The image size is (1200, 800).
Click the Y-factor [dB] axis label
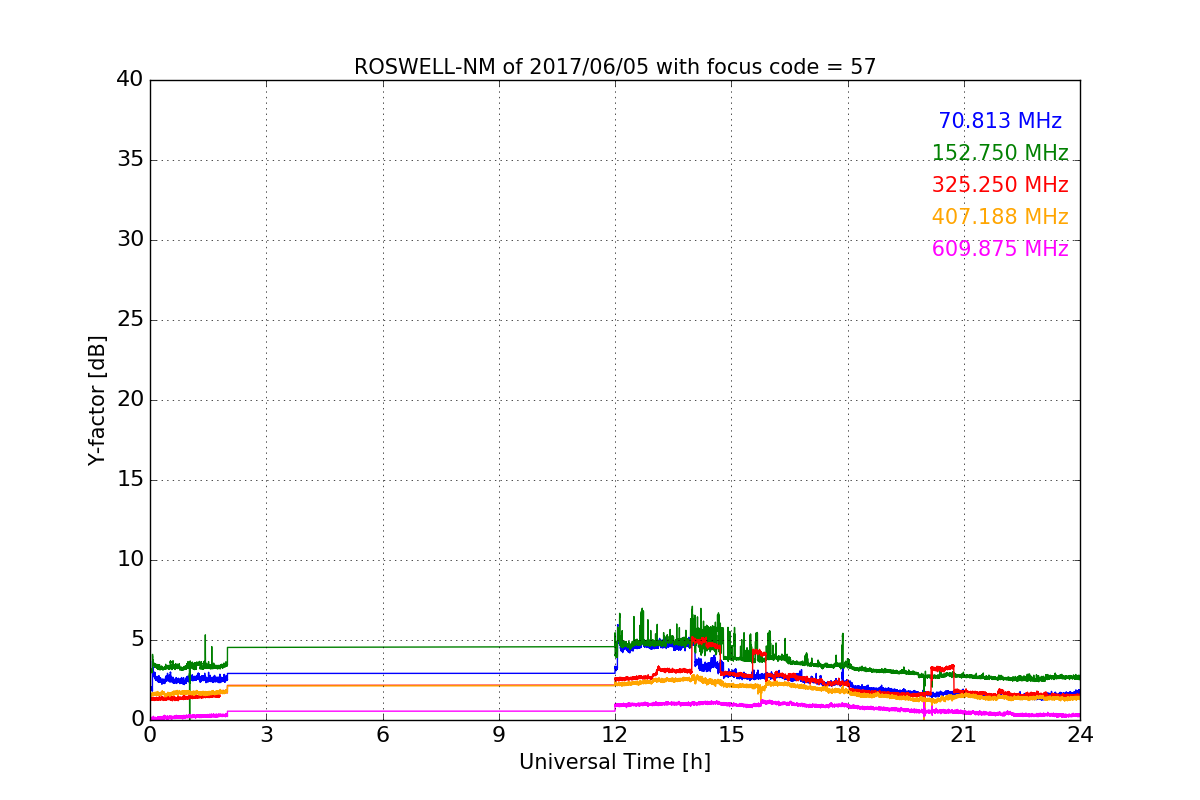(x=97, y=400)
